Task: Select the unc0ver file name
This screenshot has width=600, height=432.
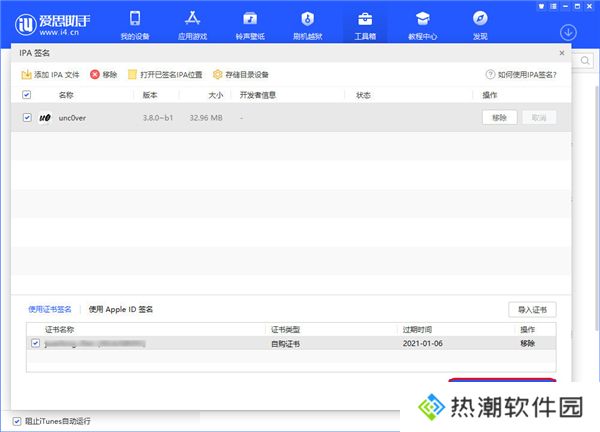Action: tap(72, 118)
